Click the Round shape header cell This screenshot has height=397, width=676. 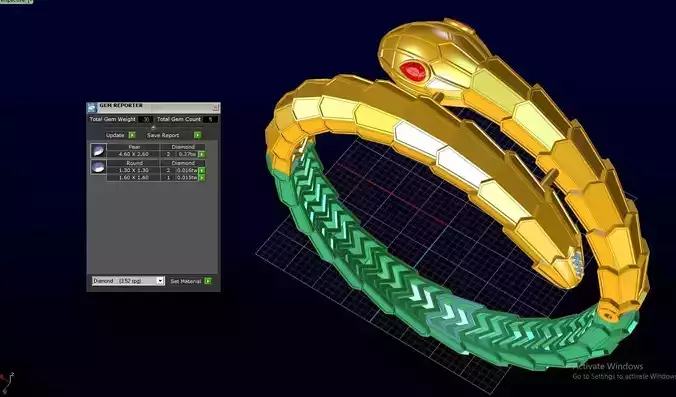[x=134, y=163]
